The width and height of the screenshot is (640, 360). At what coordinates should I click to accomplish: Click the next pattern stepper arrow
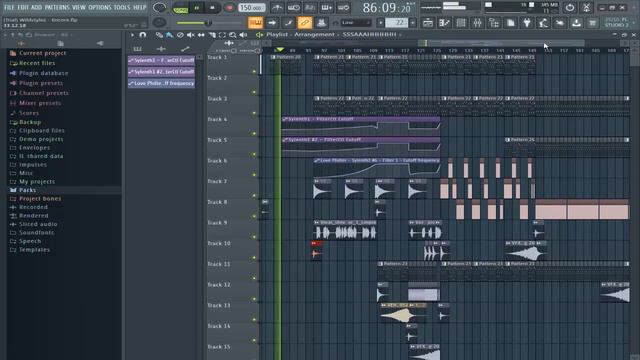[413, 23]
